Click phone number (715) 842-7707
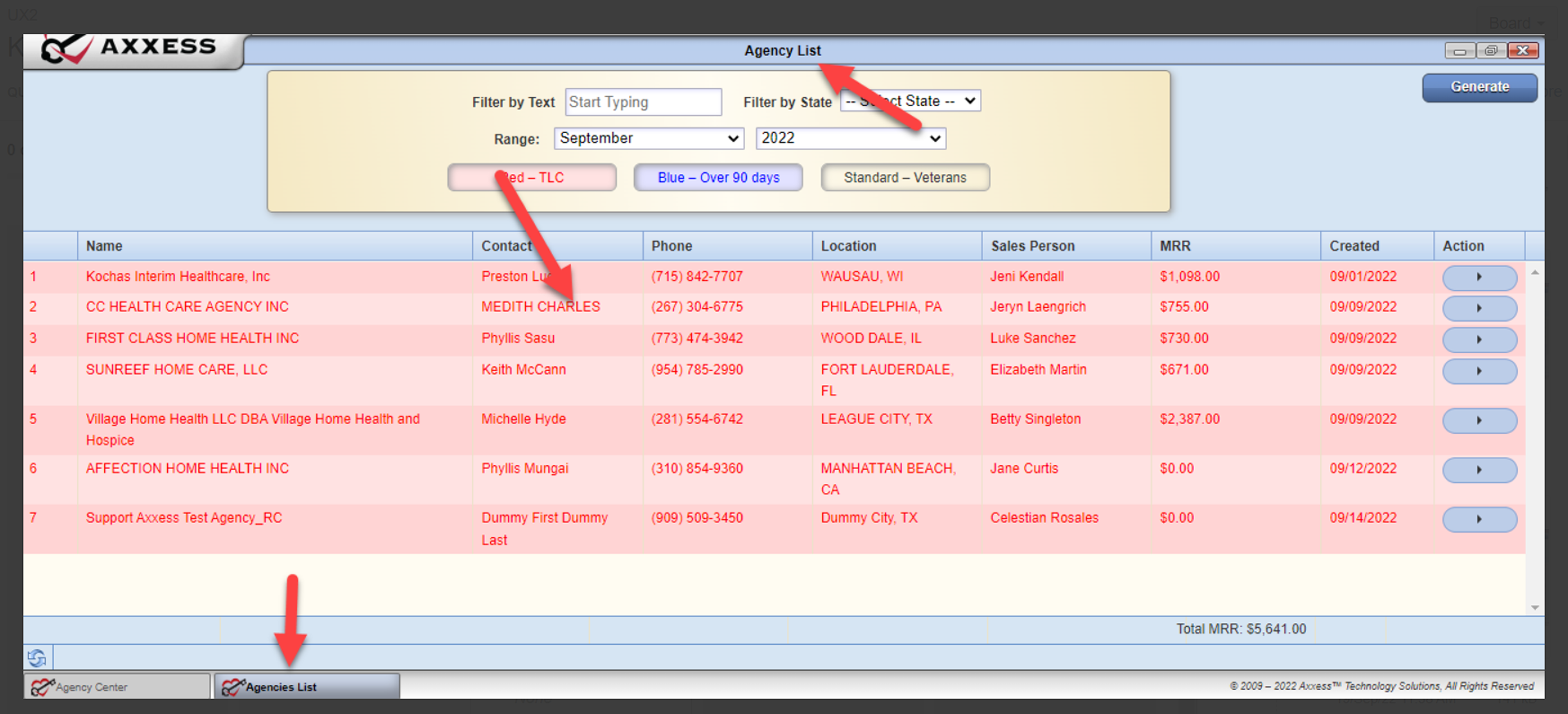This screenshot has height=714, width=1568. [697, 277]
